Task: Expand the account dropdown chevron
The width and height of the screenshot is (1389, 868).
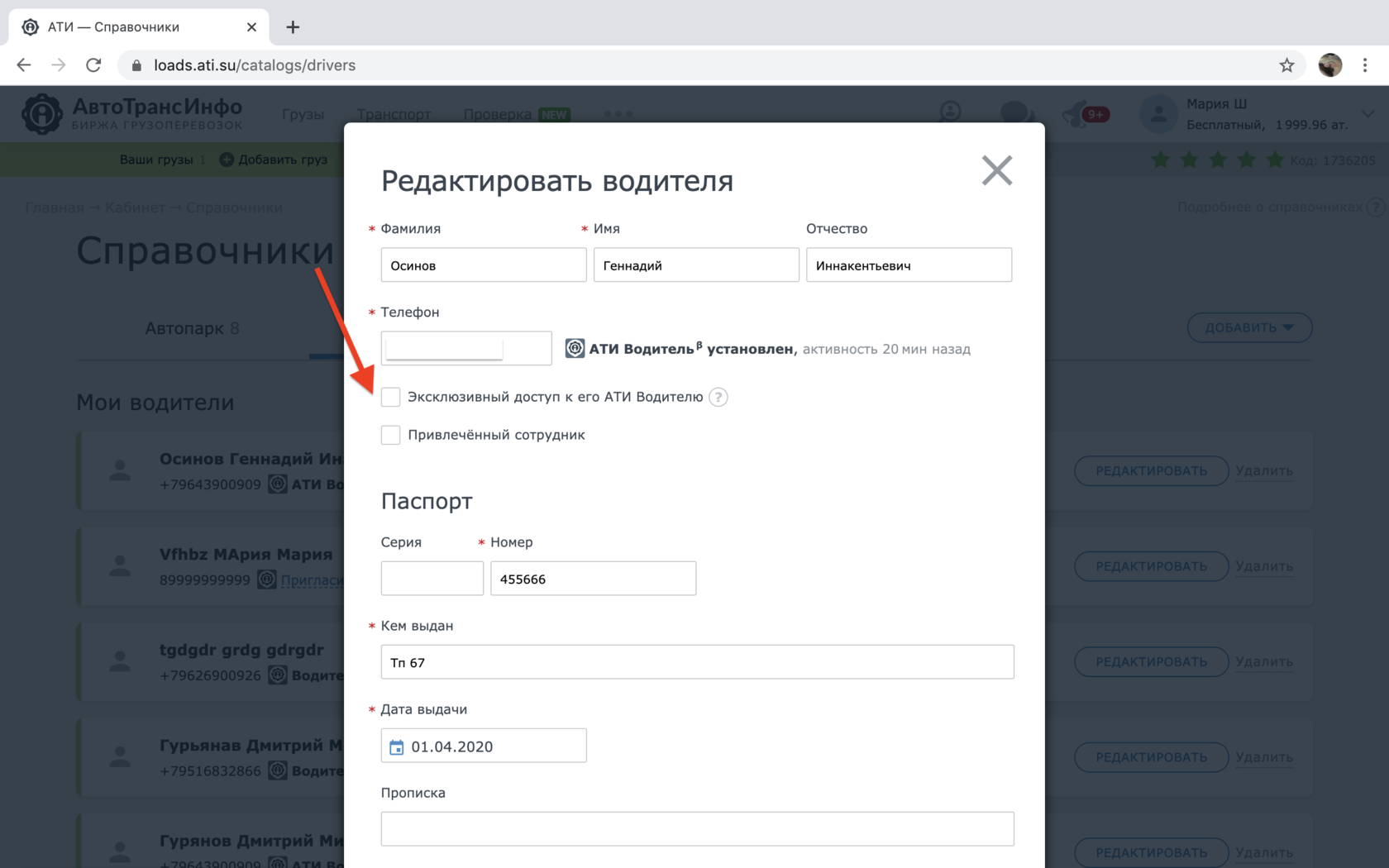Action: 1368,114
